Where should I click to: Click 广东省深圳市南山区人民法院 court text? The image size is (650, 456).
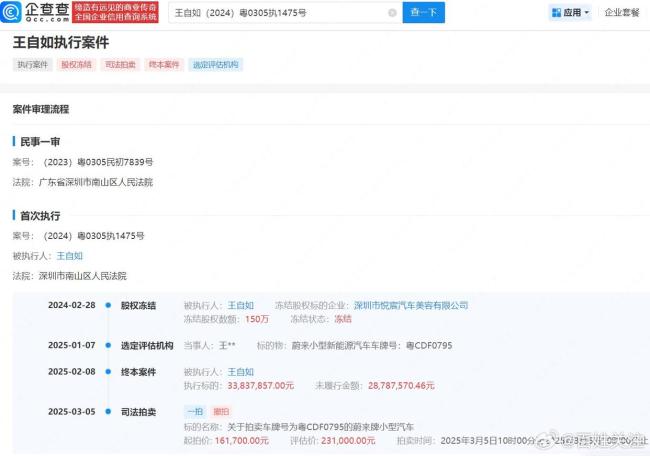coord(96,182)
